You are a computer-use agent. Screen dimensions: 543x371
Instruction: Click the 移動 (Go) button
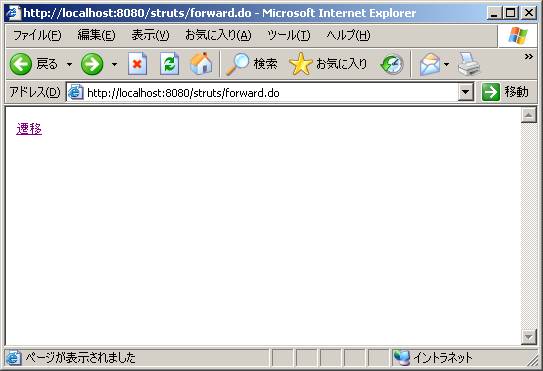point(506,92)
